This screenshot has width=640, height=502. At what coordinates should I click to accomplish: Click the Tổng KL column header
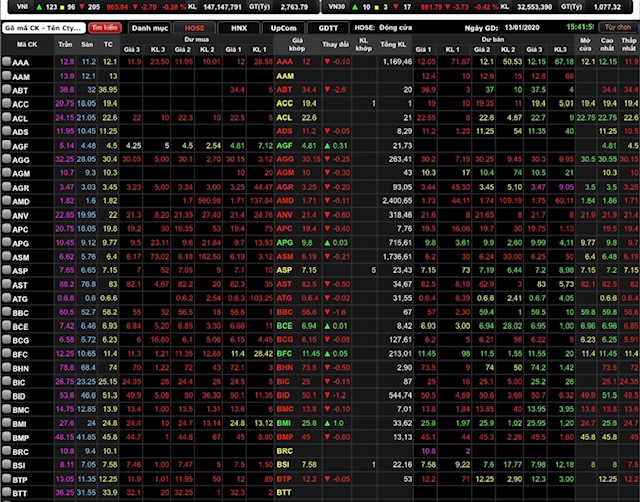pos(396,47)
